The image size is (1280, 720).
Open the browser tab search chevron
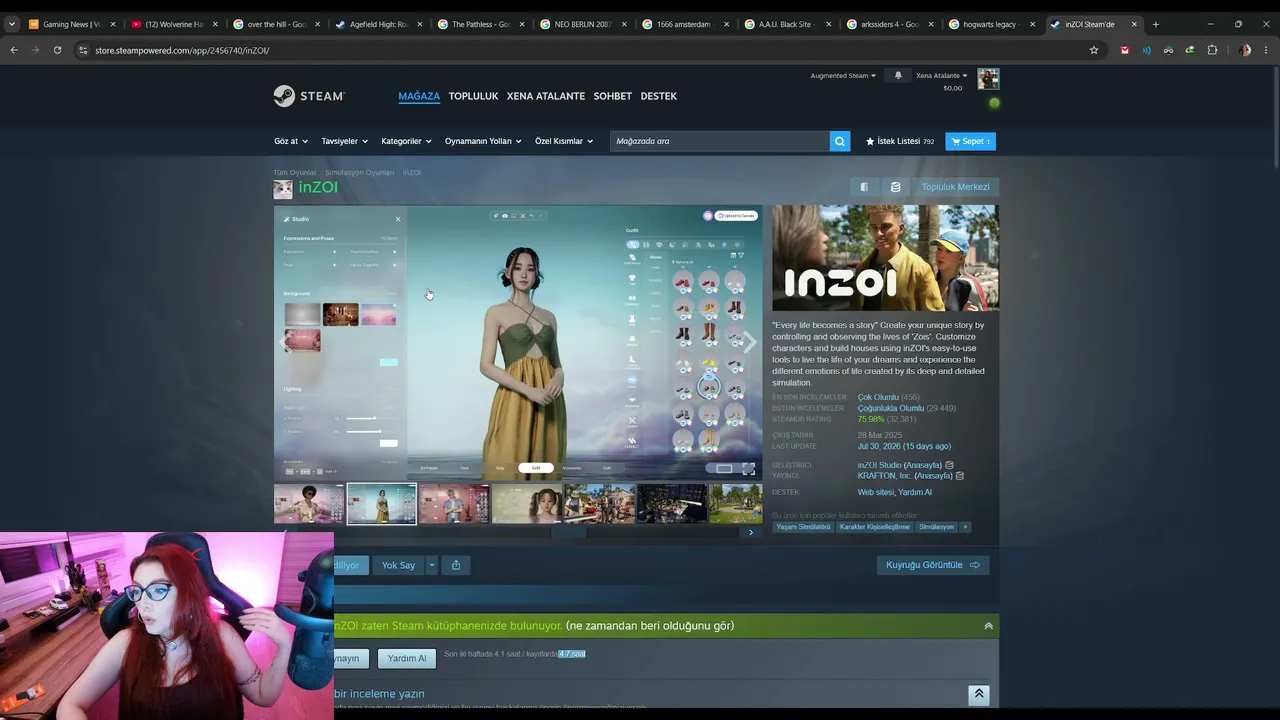pos(12,24)
